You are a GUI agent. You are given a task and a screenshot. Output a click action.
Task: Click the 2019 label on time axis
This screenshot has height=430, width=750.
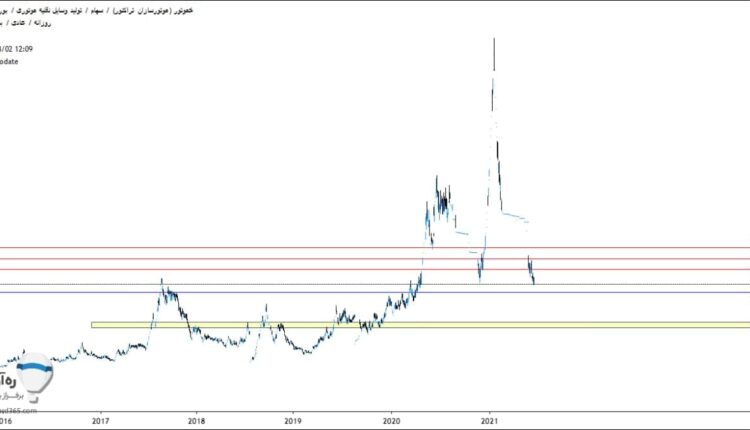pyautogui.click(x=294, y=422)
